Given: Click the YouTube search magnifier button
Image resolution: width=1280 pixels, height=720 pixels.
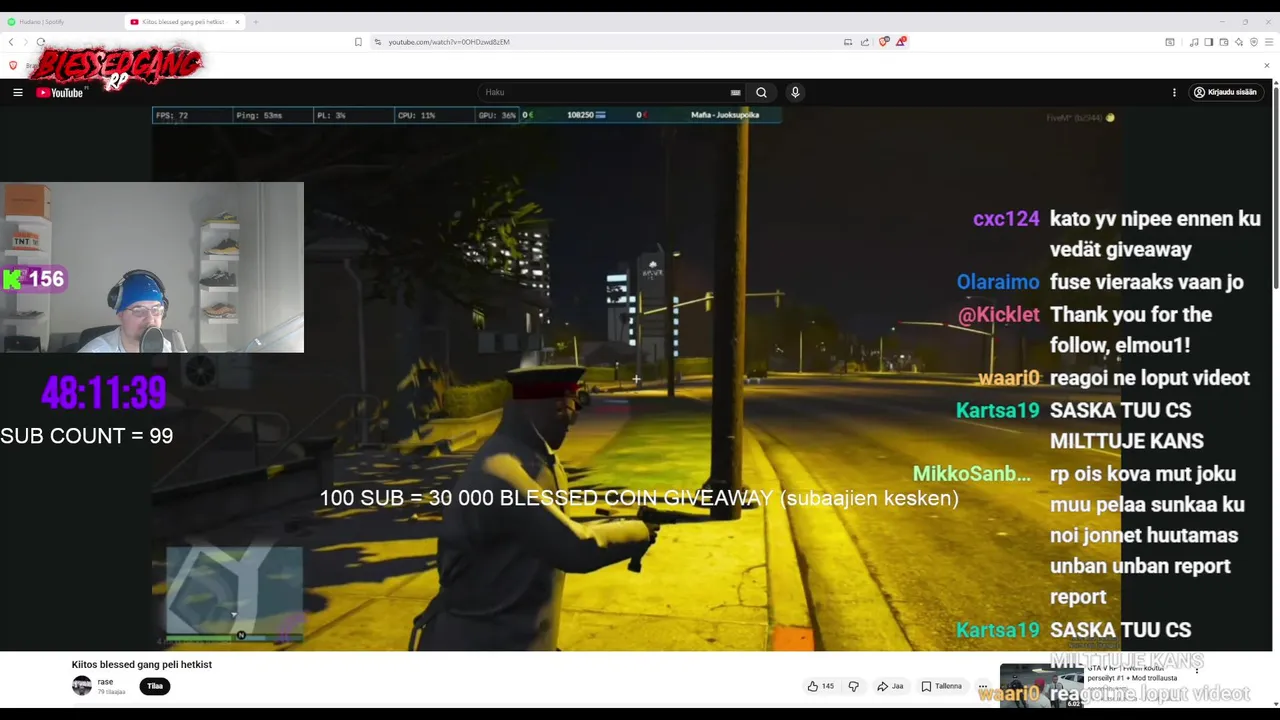Looking at the screenshot, I should pos(761,92).
